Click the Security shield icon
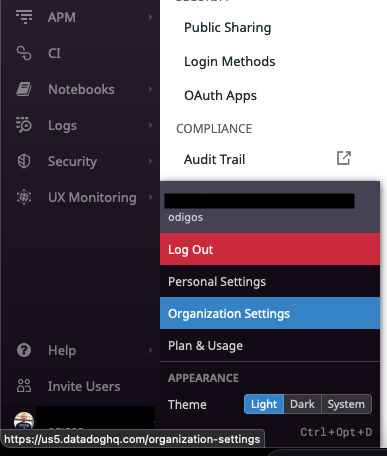 click(24, 161)
